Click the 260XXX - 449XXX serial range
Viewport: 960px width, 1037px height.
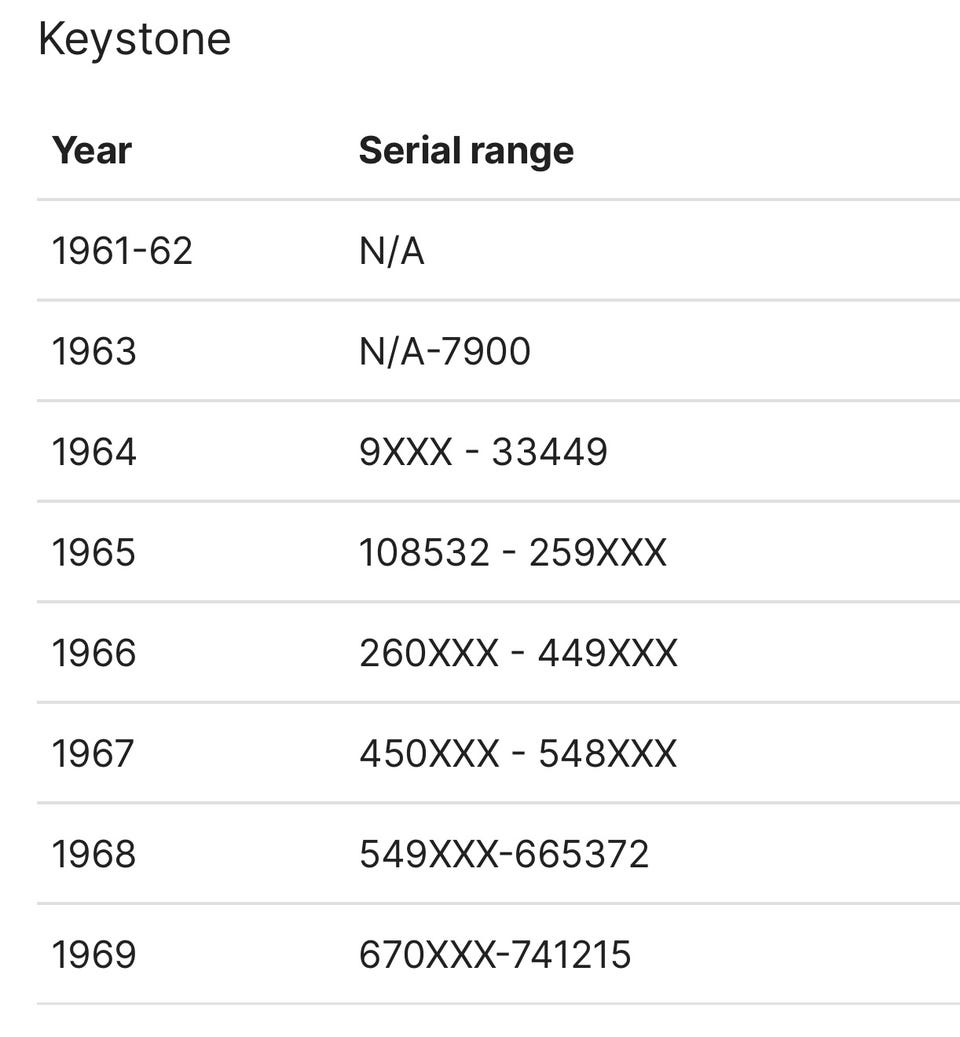518,653
